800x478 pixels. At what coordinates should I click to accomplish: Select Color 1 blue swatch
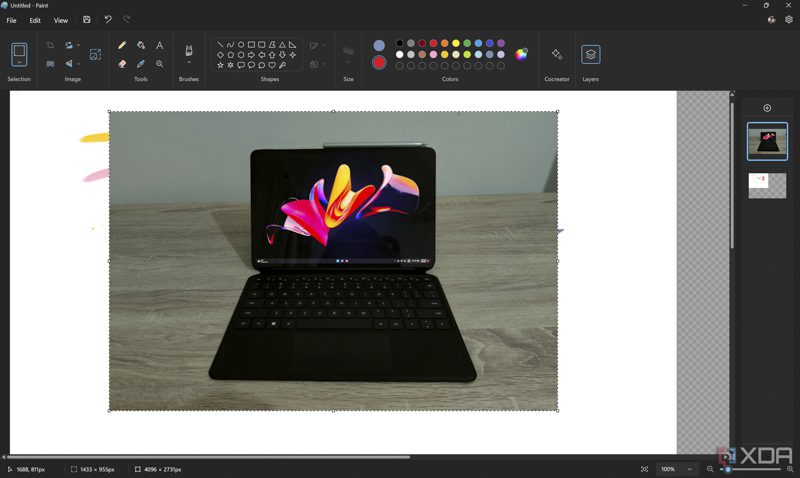[379, 45]
